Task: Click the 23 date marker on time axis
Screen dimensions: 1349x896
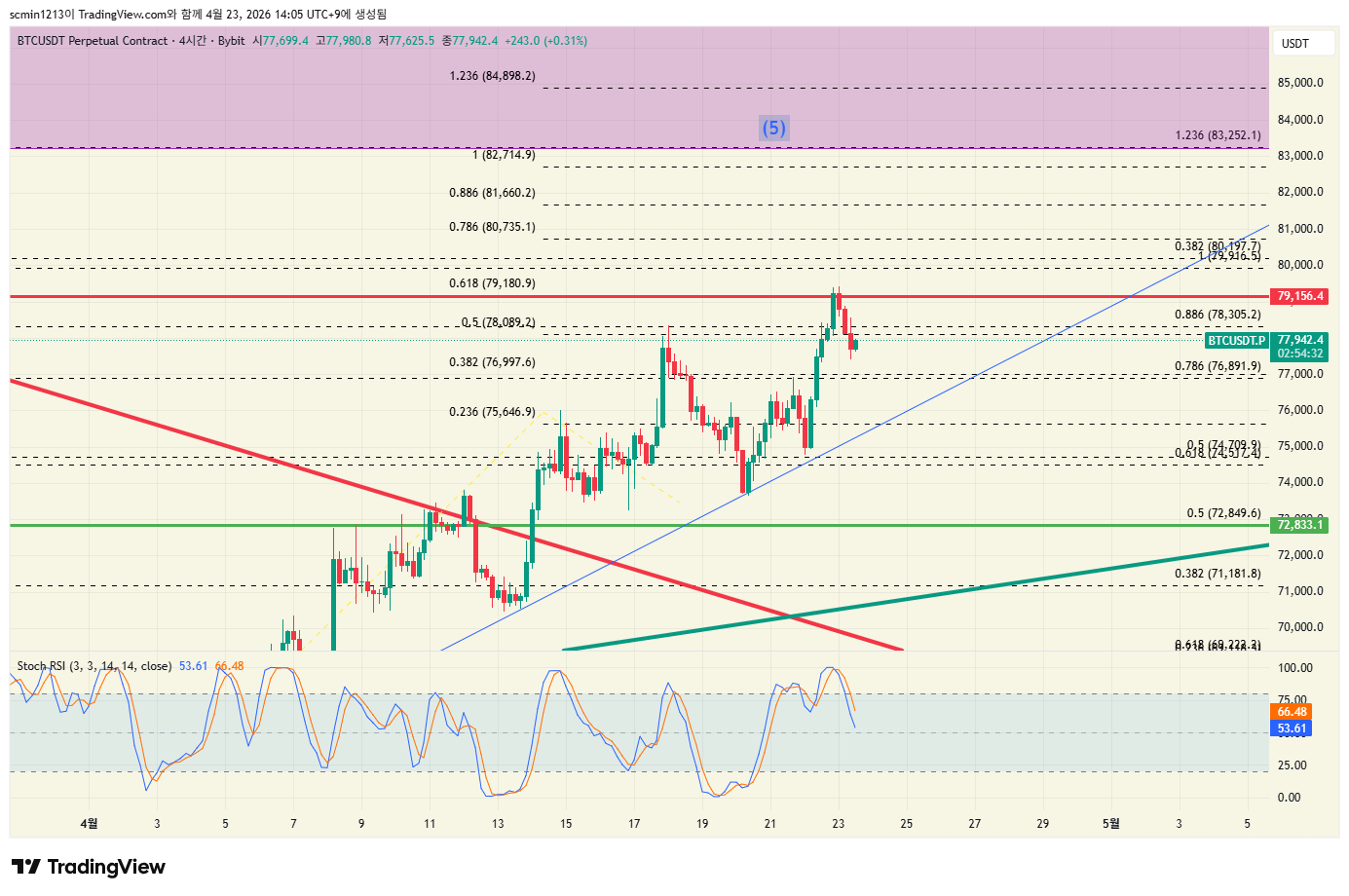Action: [x=838, y=824]
